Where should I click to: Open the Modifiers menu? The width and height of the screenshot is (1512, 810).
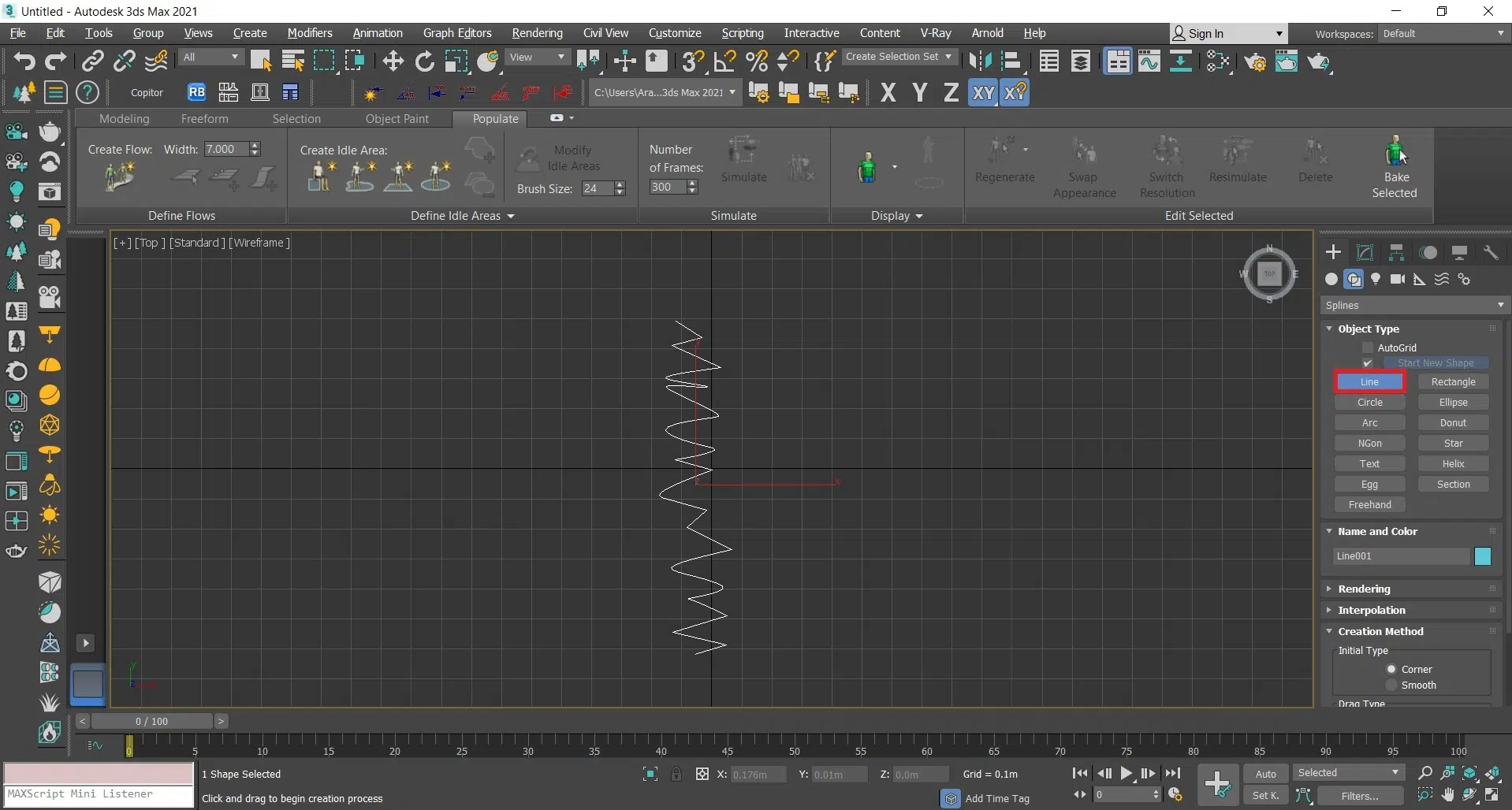pos(309,33)
